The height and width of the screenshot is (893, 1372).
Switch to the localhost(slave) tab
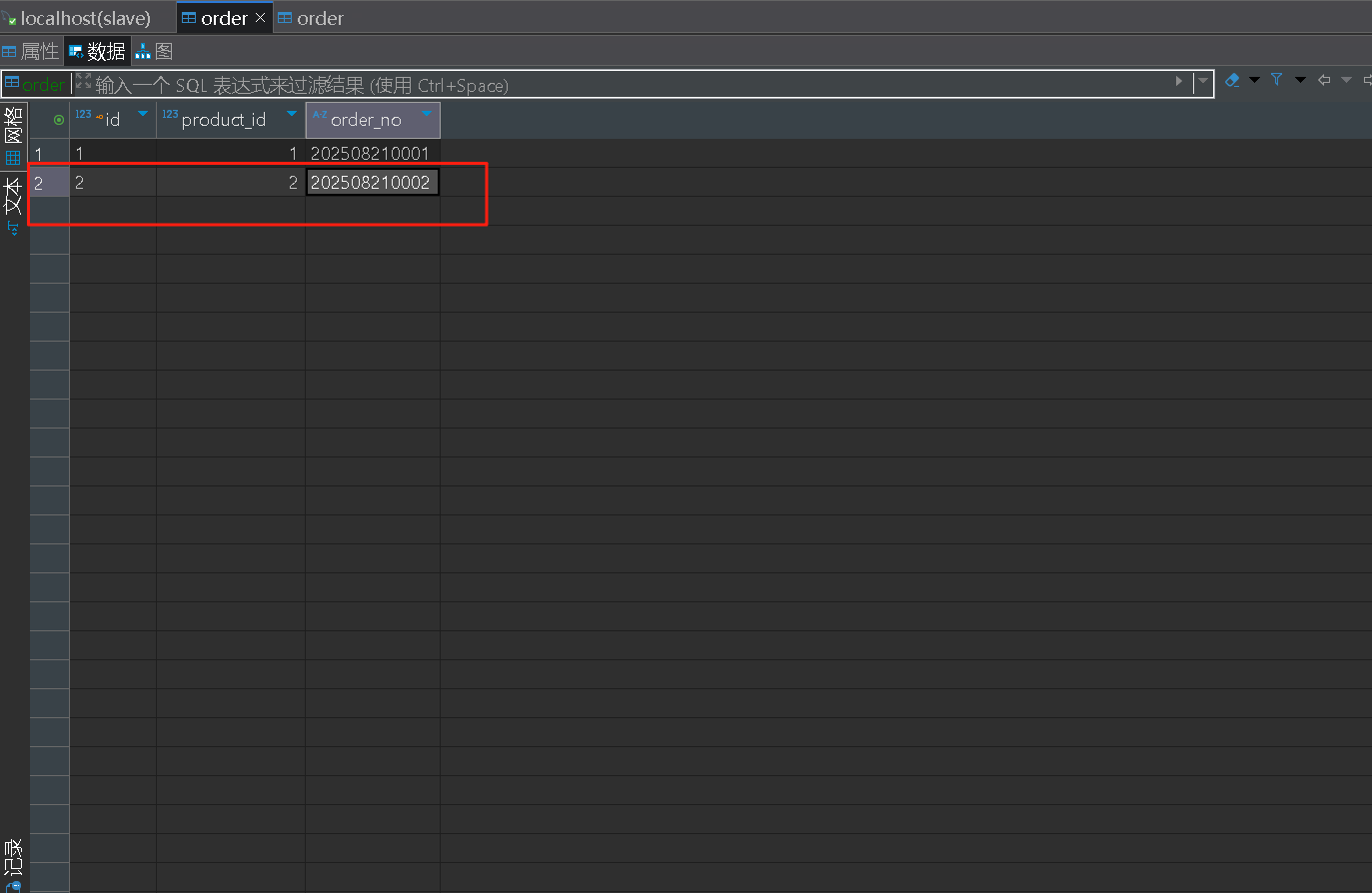[86, 18]
